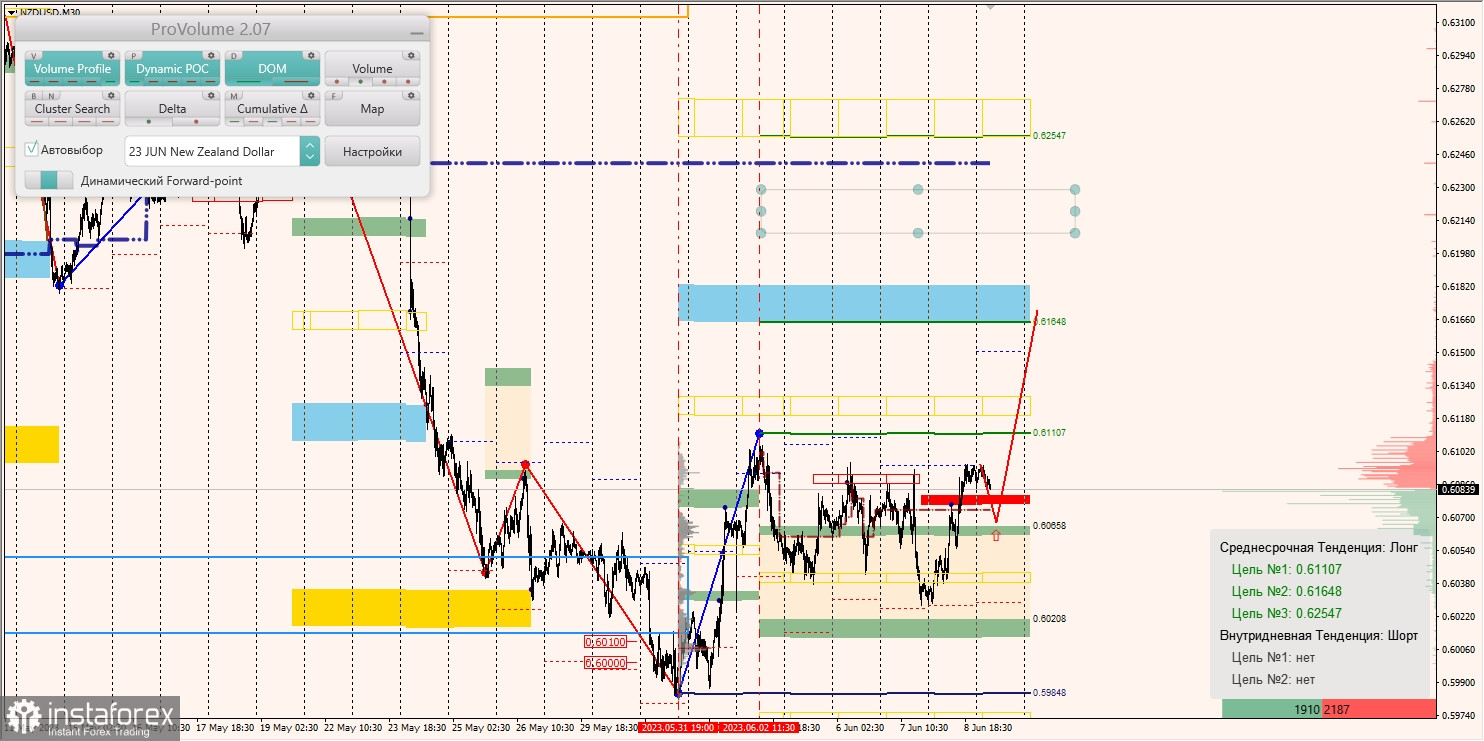Screen dimensions: 1484x741
Task: Open Cumulative Δ gear settings
Action: point(311,95)
